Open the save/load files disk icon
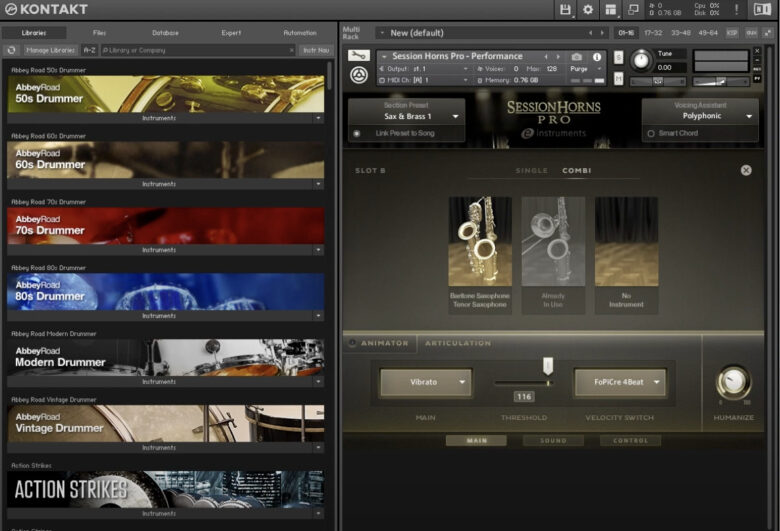The height and width of the screenshot is (531, 780). point(565,9)
